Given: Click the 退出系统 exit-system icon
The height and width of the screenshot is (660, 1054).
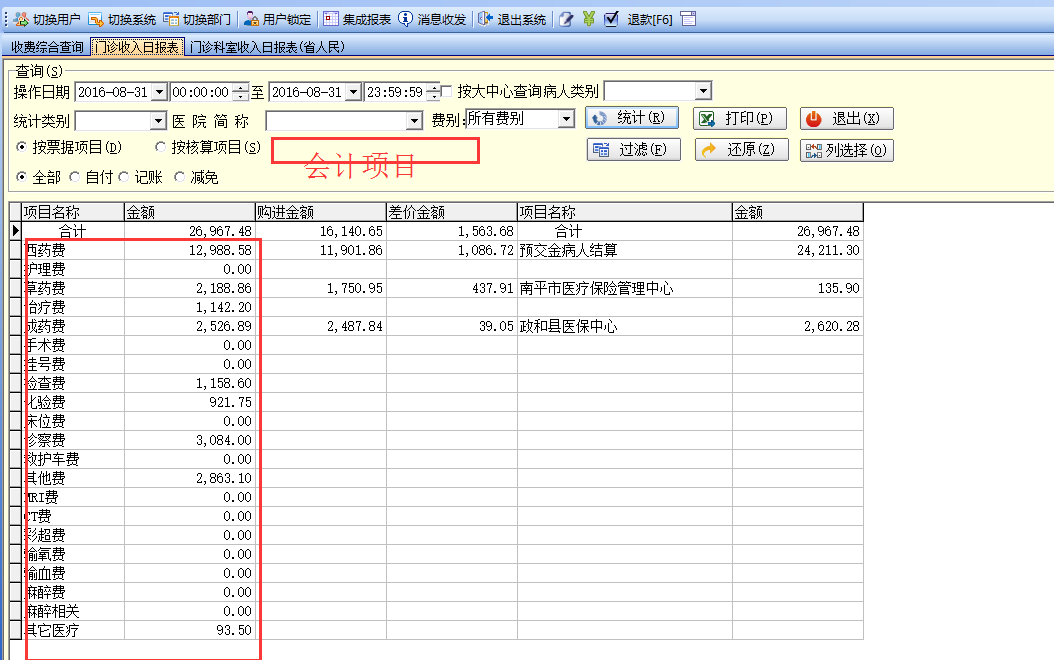Looking at the screenshot, I should coord(485,19).
